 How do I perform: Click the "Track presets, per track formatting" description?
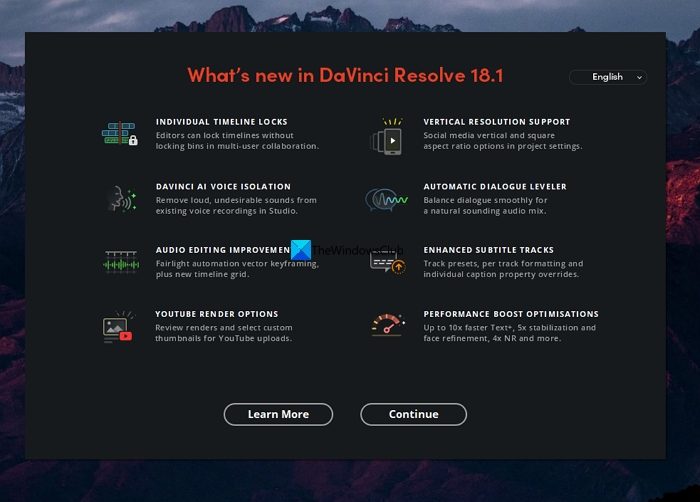[504, 269]
